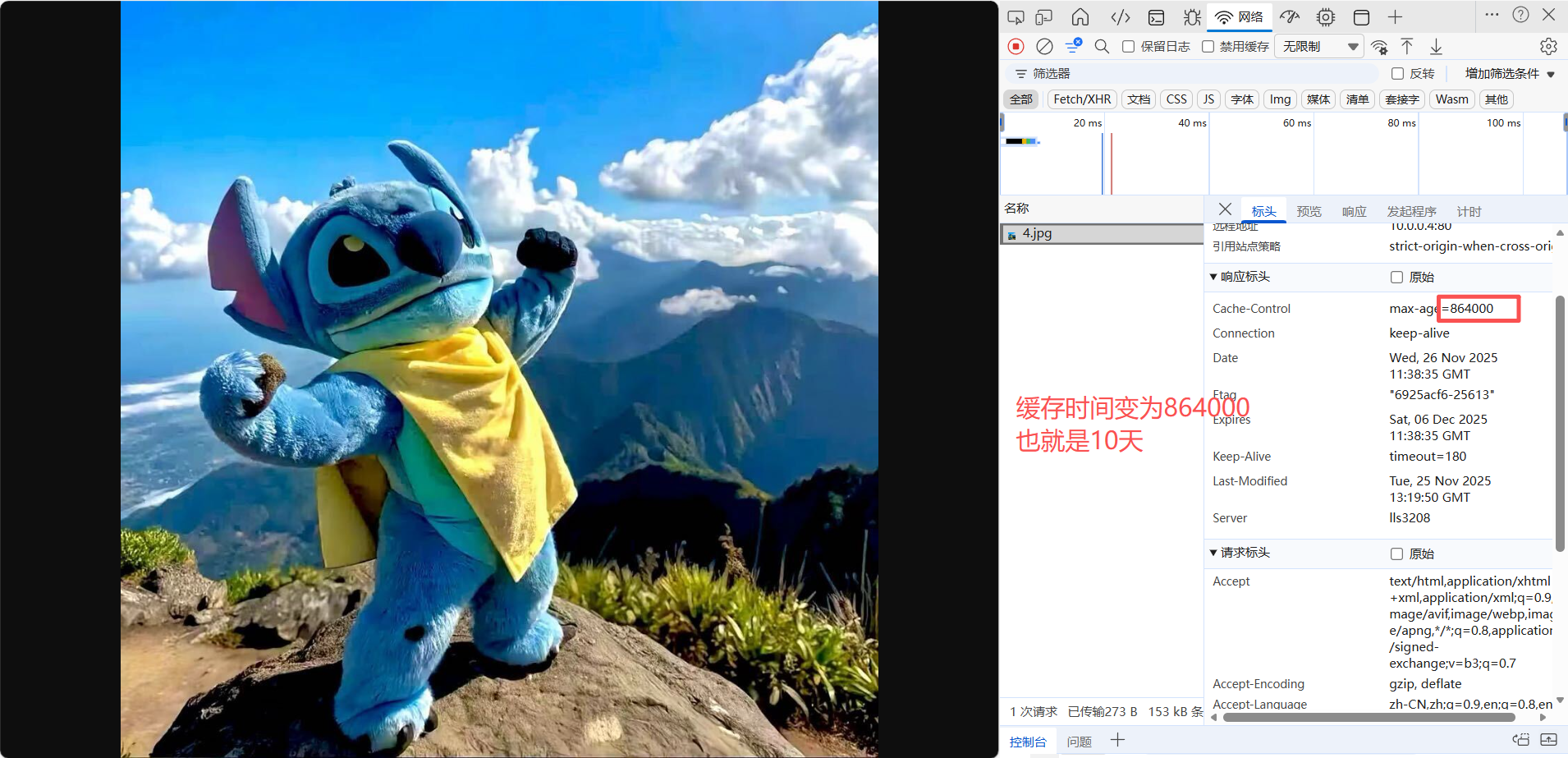Click the import HAR upload icon
Image resolution: width=1568 pixels, height=758 pixels.
point(1406,46)
